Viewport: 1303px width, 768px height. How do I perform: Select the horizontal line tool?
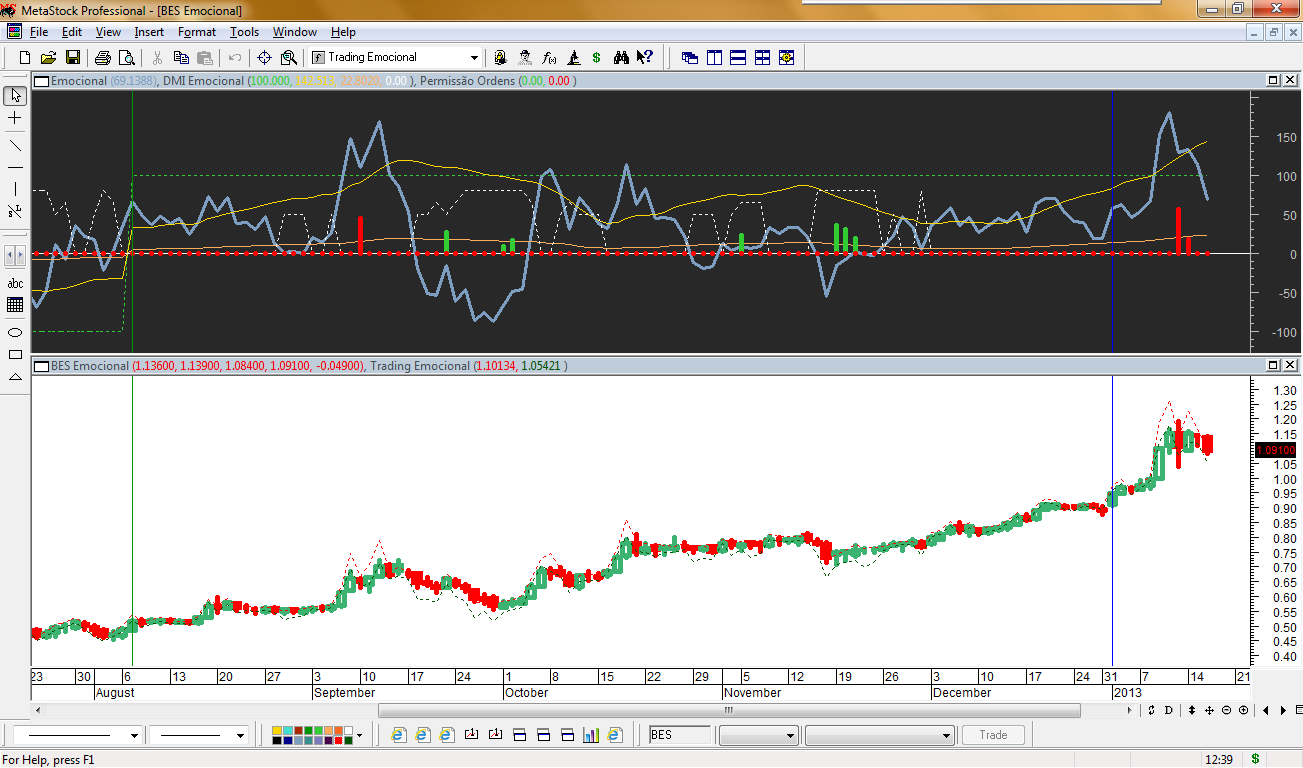point(15,167)
